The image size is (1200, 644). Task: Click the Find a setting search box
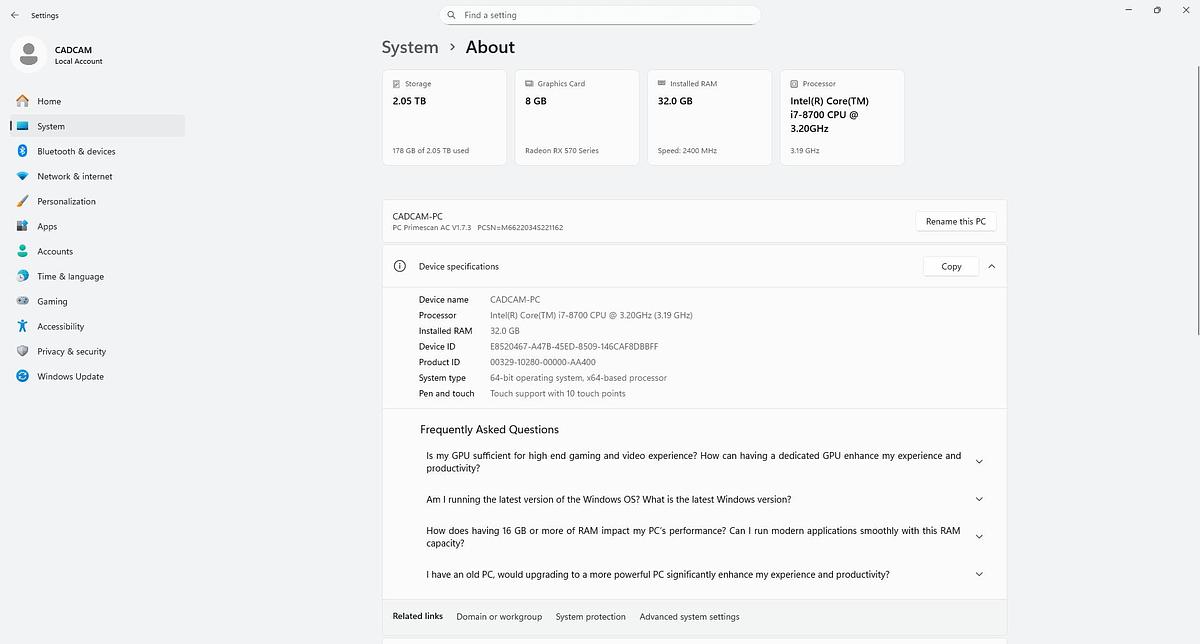click(600, 15)
